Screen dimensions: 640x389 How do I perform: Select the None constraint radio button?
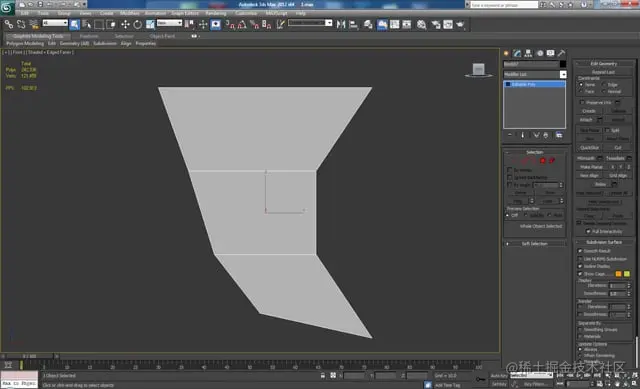581,84
